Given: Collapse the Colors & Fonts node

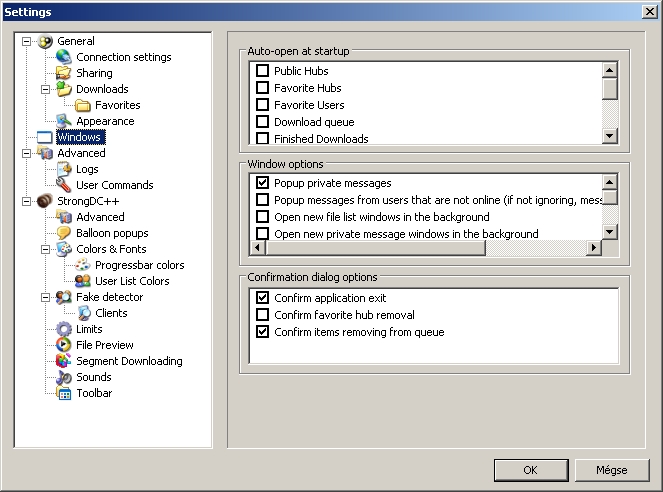Looking at the screenshot, I should click(x=46, y=249).
